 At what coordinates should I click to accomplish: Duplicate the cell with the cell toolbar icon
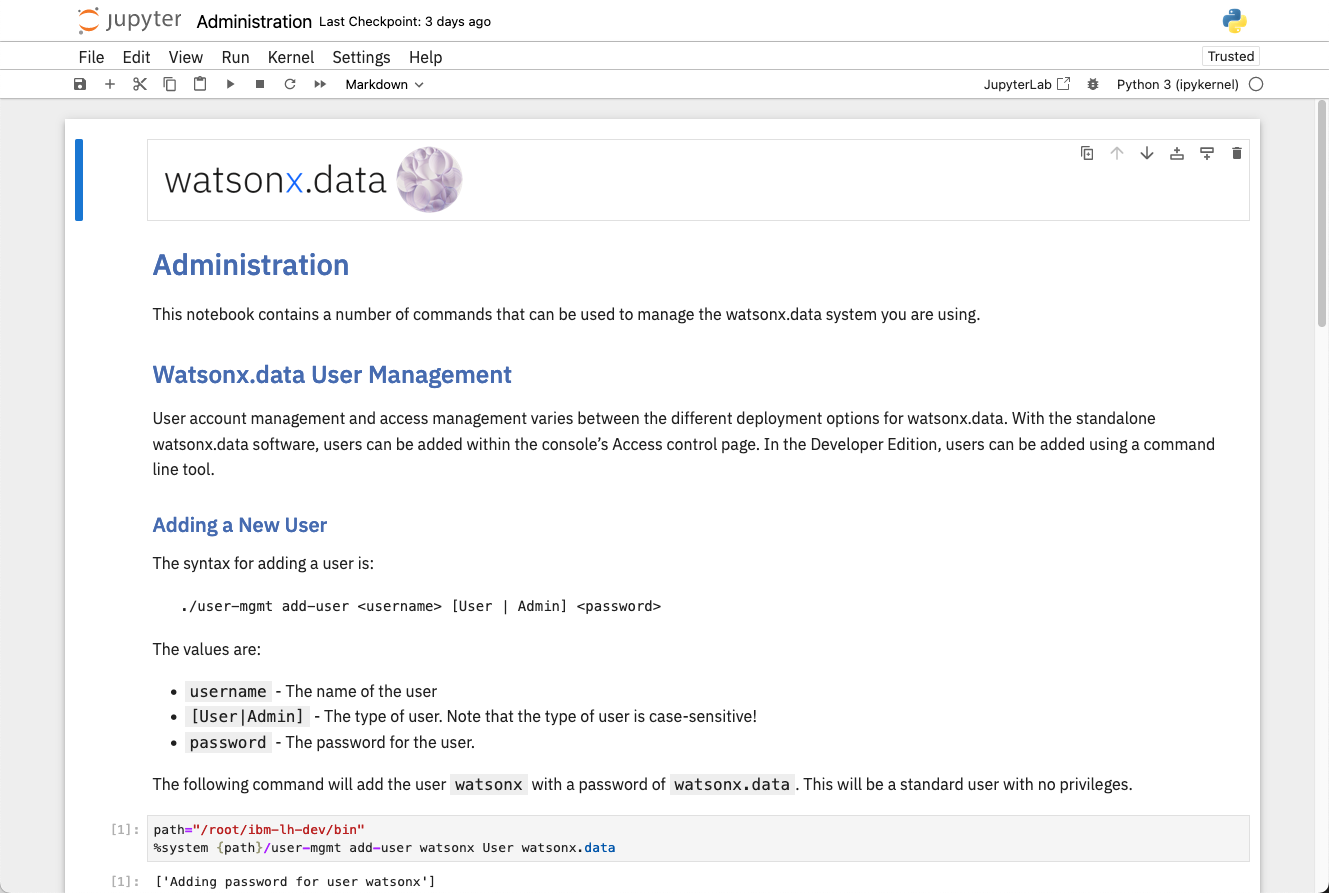point(1087,153)
